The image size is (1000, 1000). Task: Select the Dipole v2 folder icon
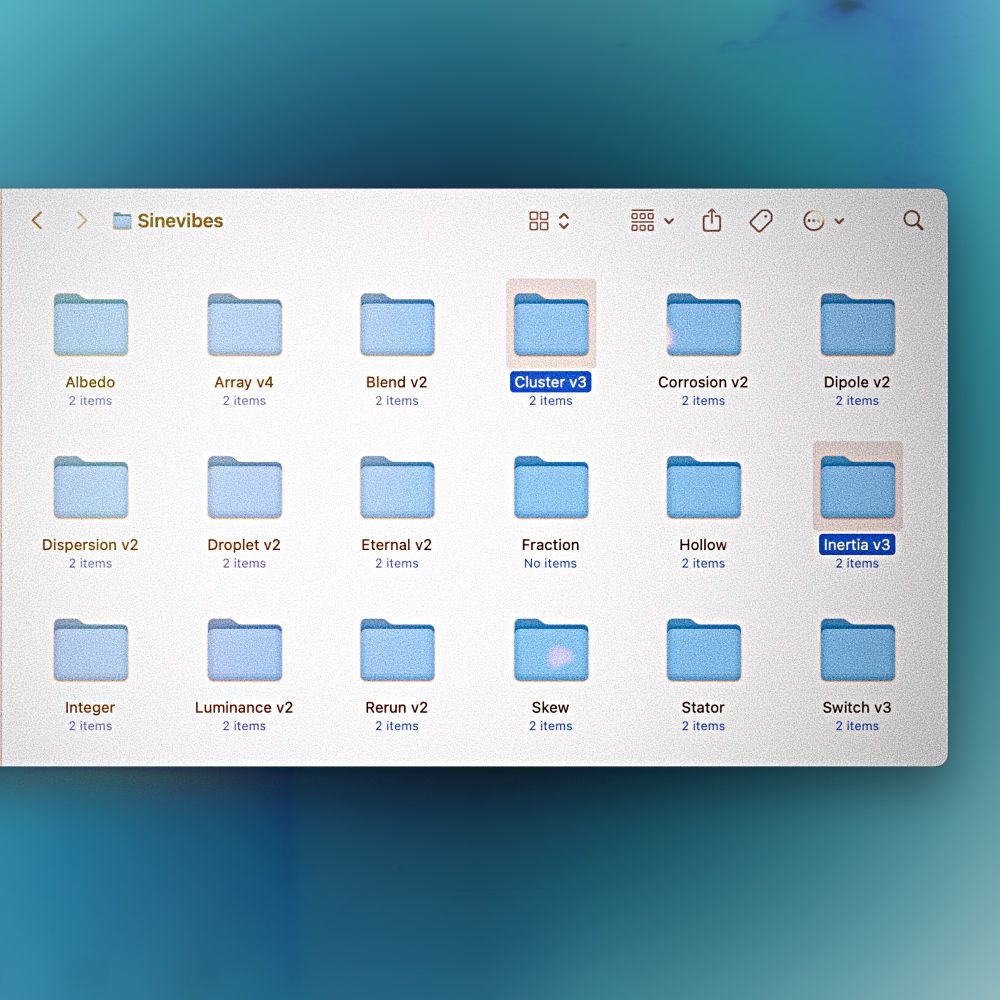click(858, 325)
